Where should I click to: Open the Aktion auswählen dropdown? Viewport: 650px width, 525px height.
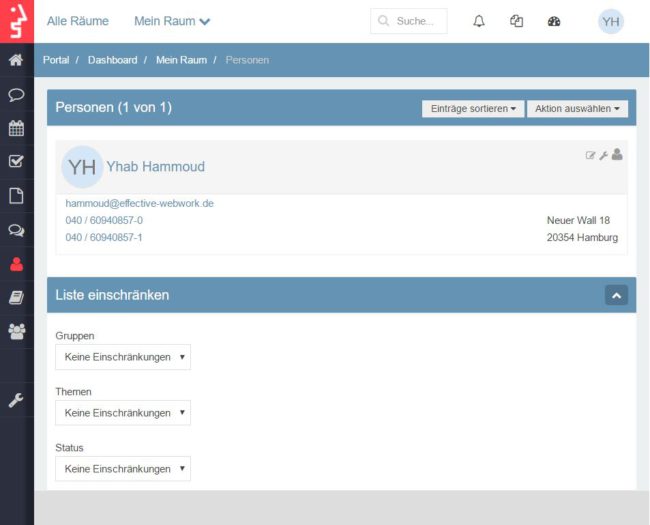[x=577, y=108]
